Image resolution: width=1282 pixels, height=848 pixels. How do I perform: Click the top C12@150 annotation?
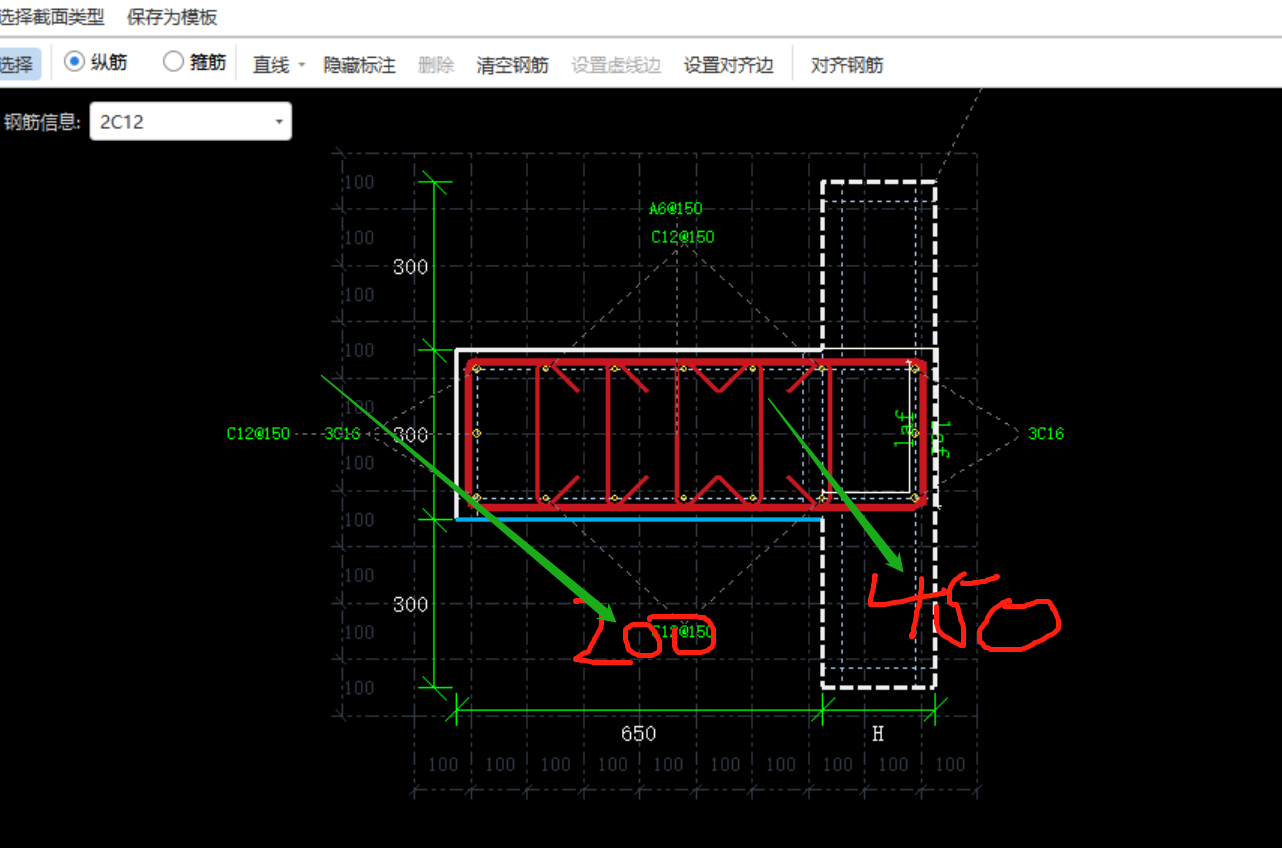pos(683,237)
